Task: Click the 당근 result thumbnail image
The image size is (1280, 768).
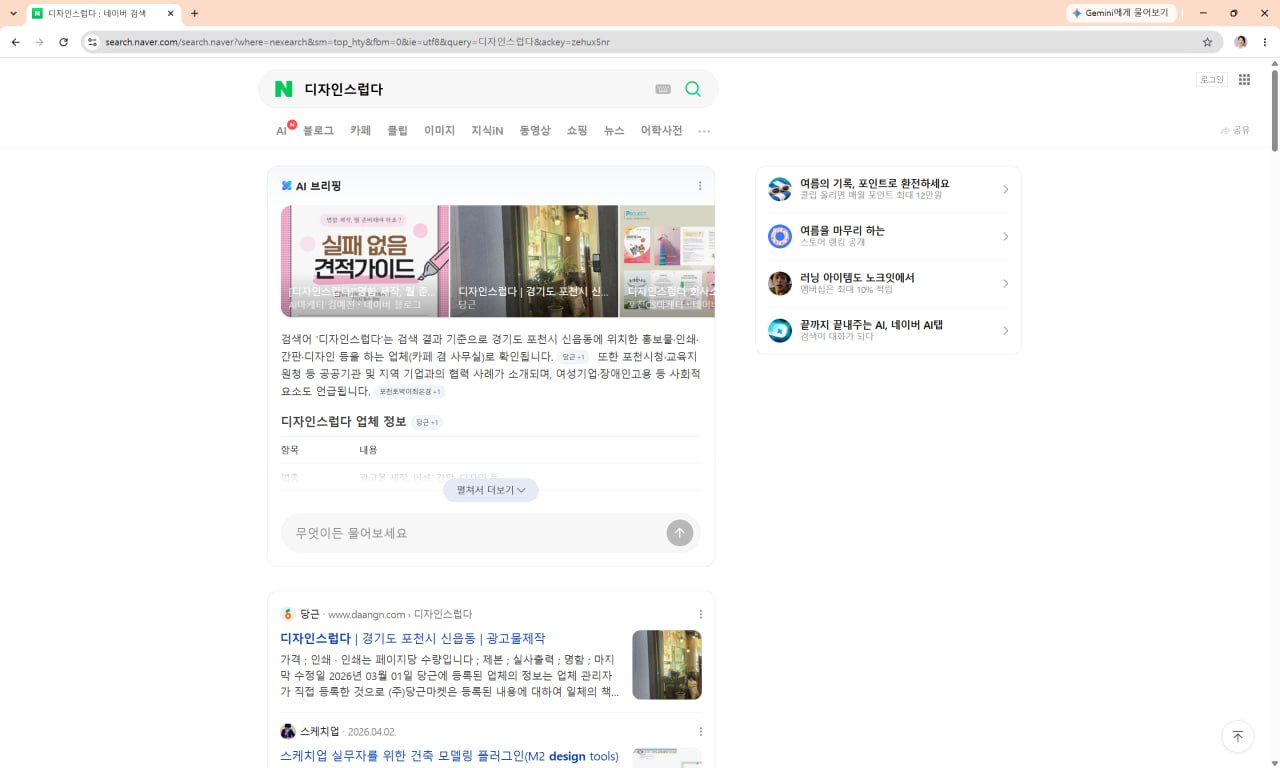Action: pyautogui.click(x=667, y=665)
